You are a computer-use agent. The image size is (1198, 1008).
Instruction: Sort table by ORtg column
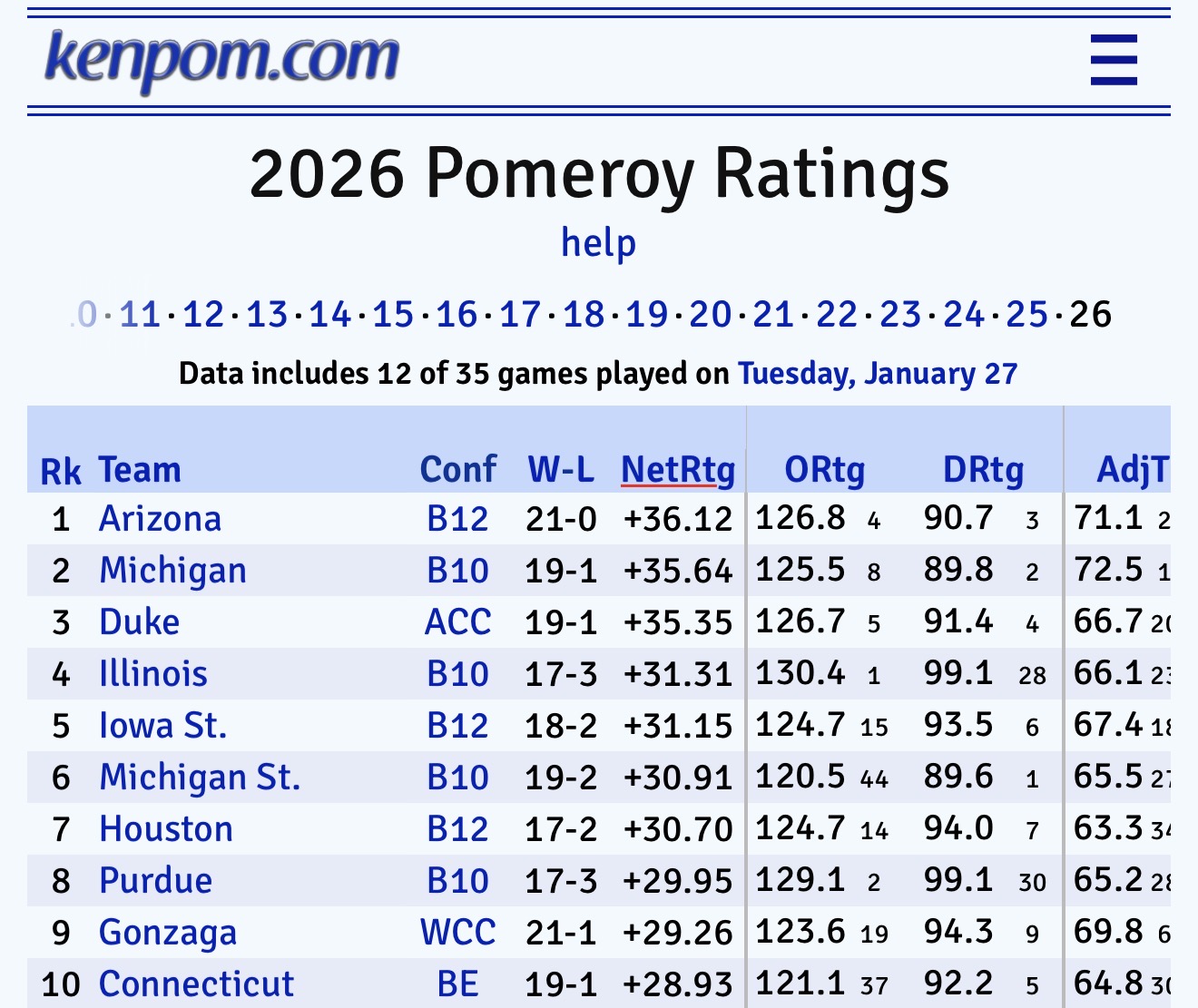pos(824,470)
